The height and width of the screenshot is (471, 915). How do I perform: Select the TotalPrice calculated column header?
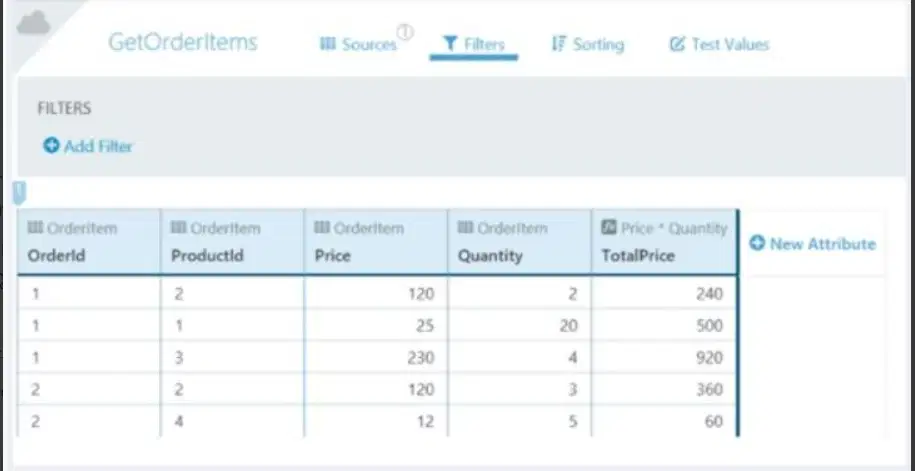pos(664,242)
